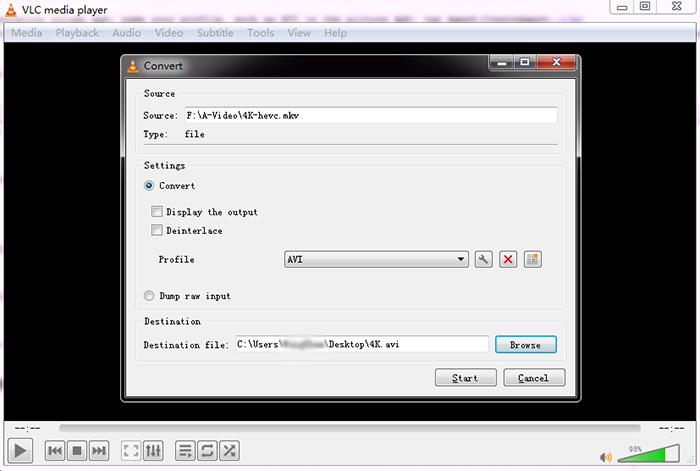
Task: Skip to the next media item
Action: click(x=99, y=451)
